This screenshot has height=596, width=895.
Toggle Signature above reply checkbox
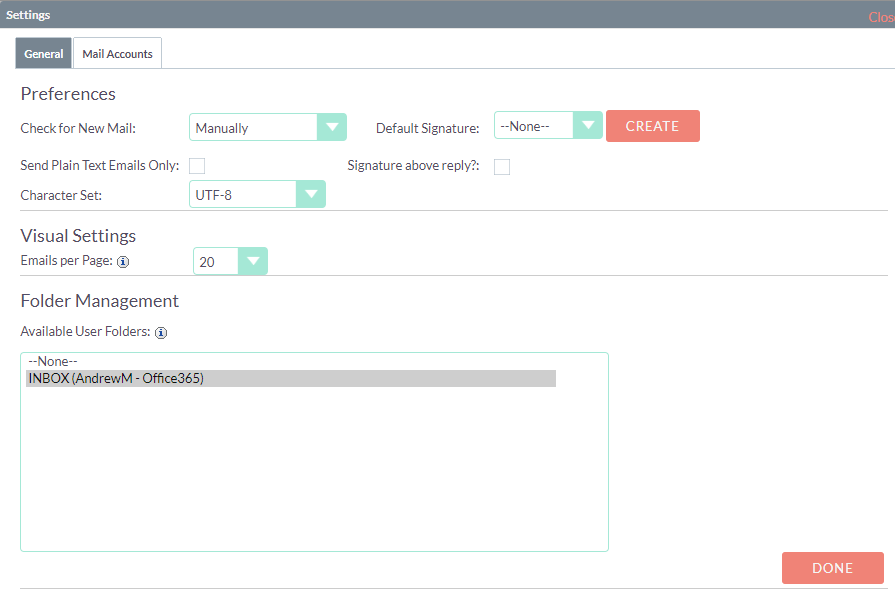pos(502,167)
